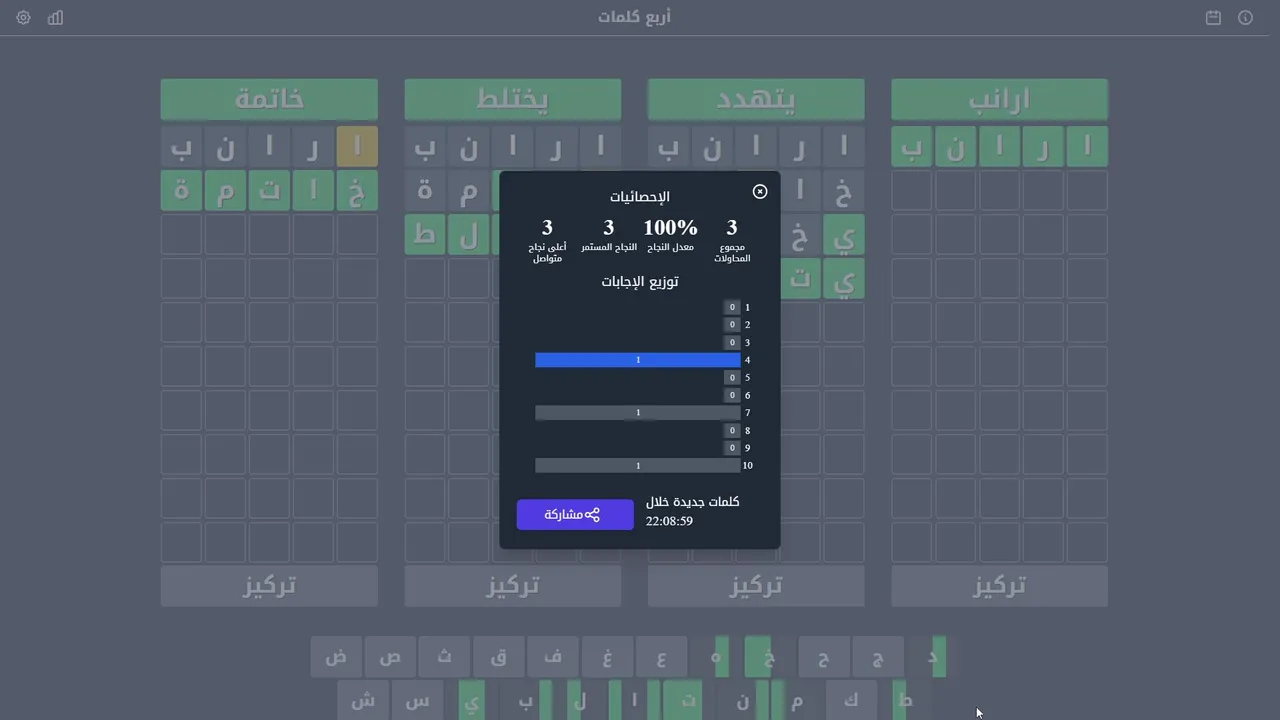Tap the ف key on keyboard
Image resolution: width=1280 pixels, height=720 pixels.
(552, 657)
